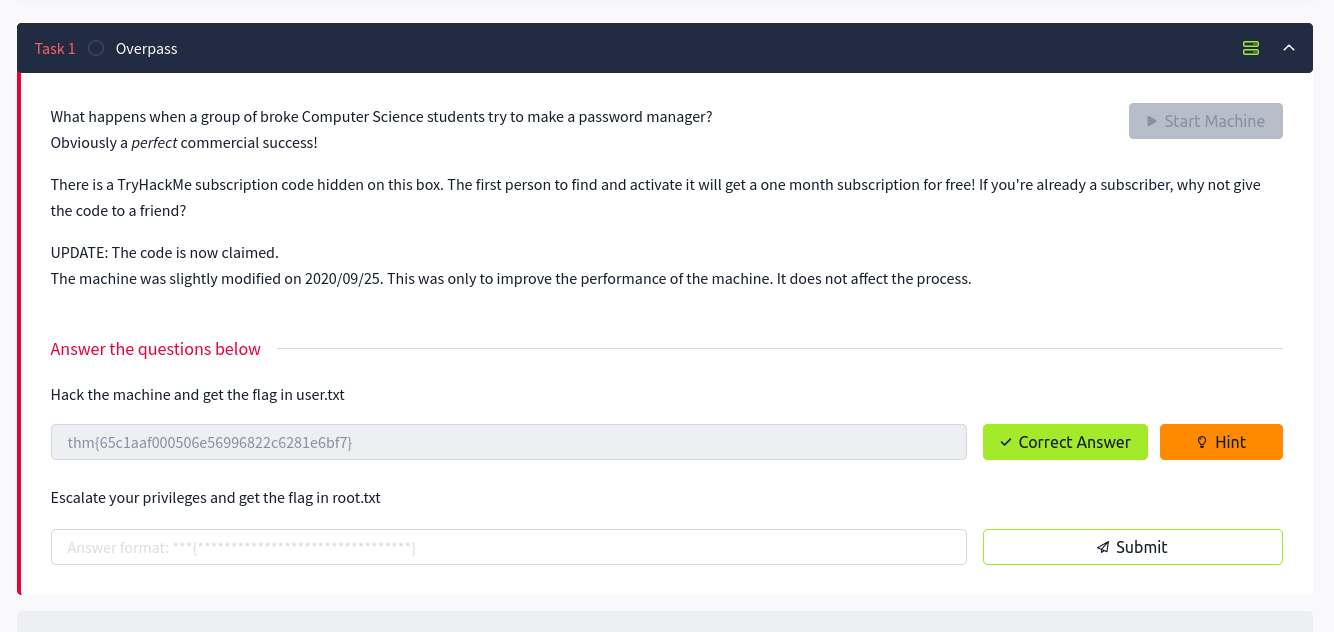Click the green server icon in Task 1 header
The width and height of the screenshot is (1334, 632).
point(1250,48)
